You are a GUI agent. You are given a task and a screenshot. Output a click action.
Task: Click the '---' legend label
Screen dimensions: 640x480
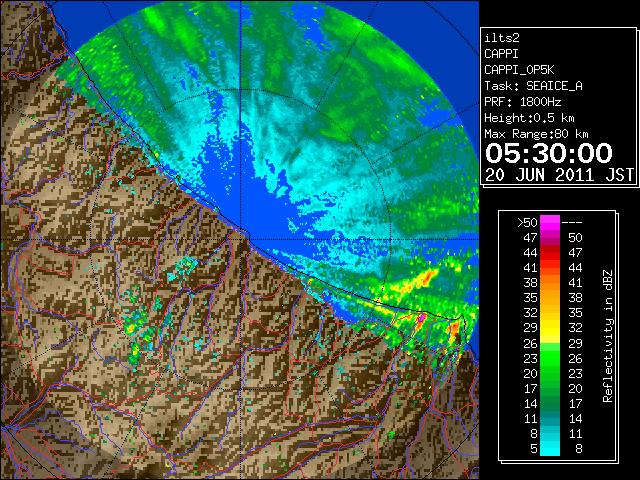click(572, 223)
